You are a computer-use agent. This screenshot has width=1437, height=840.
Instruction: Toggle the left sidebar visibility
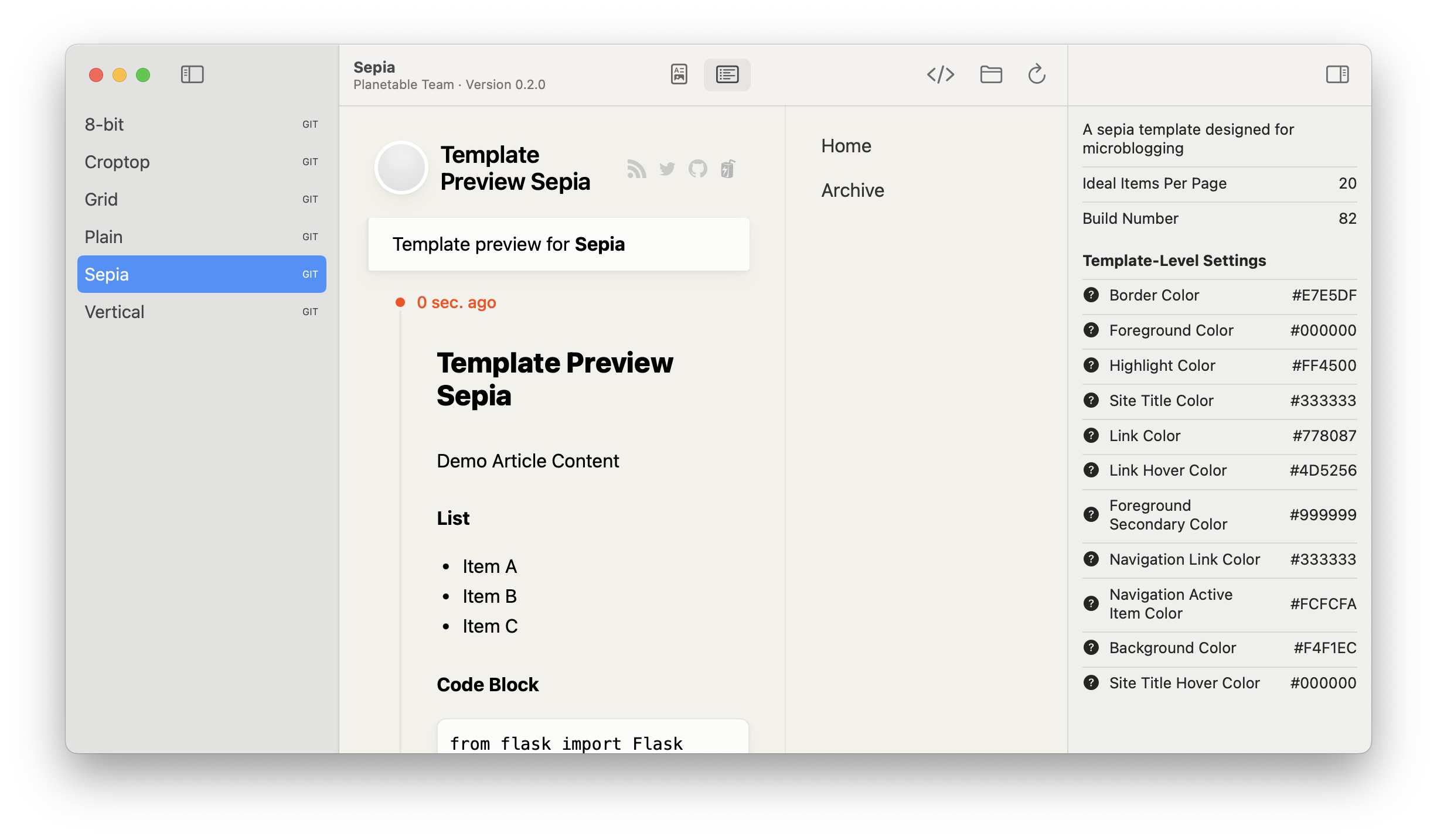point(192,74)
